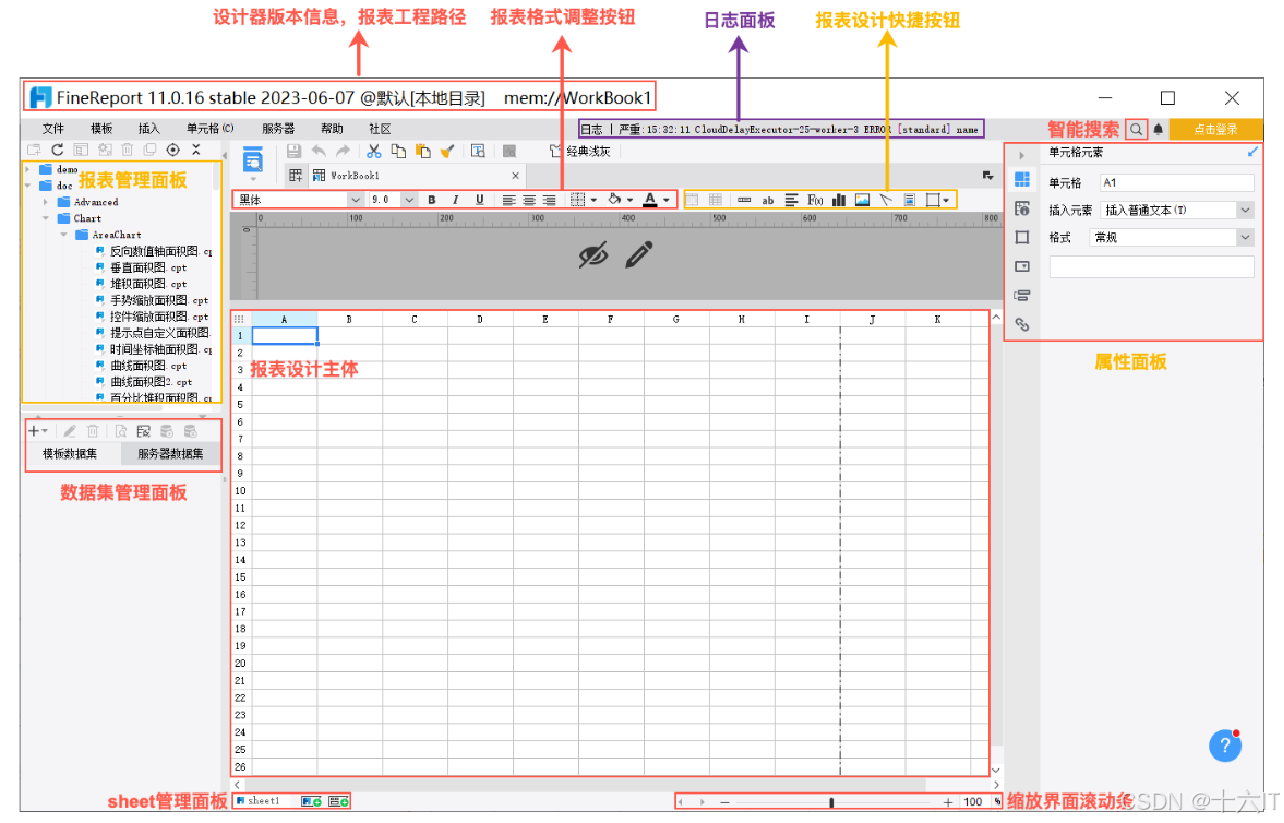Switch to 模板数据集 tab
Image resolution: width=1284 pixels, height=823 pixels.
point(73,455)
